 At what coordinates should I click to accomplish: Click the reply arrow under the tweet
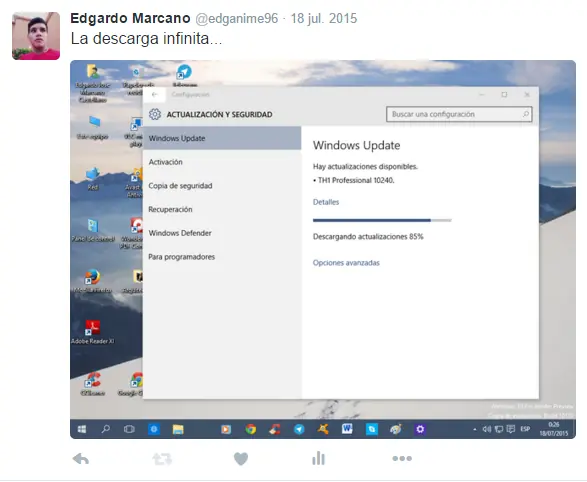(x=81, y=458)
